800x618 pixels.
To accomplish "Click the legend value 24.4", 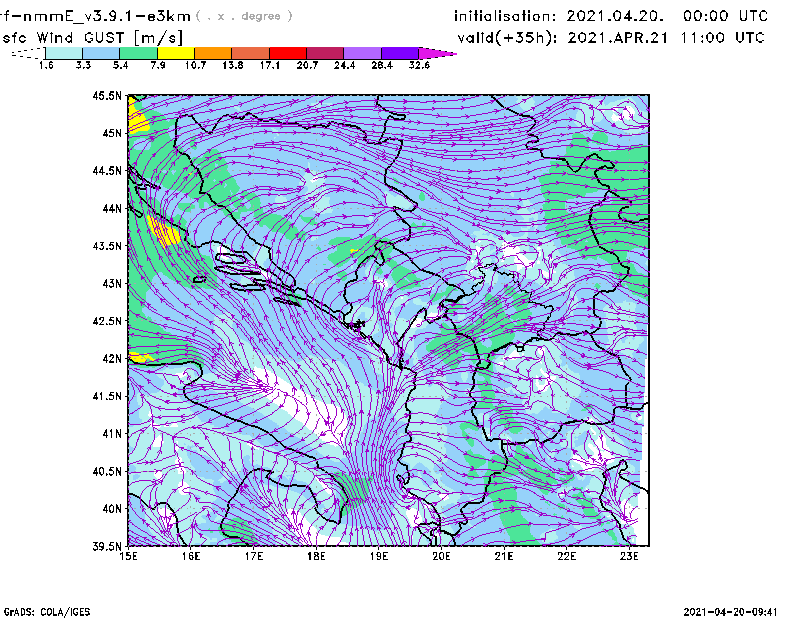I will tap(344, 65).
